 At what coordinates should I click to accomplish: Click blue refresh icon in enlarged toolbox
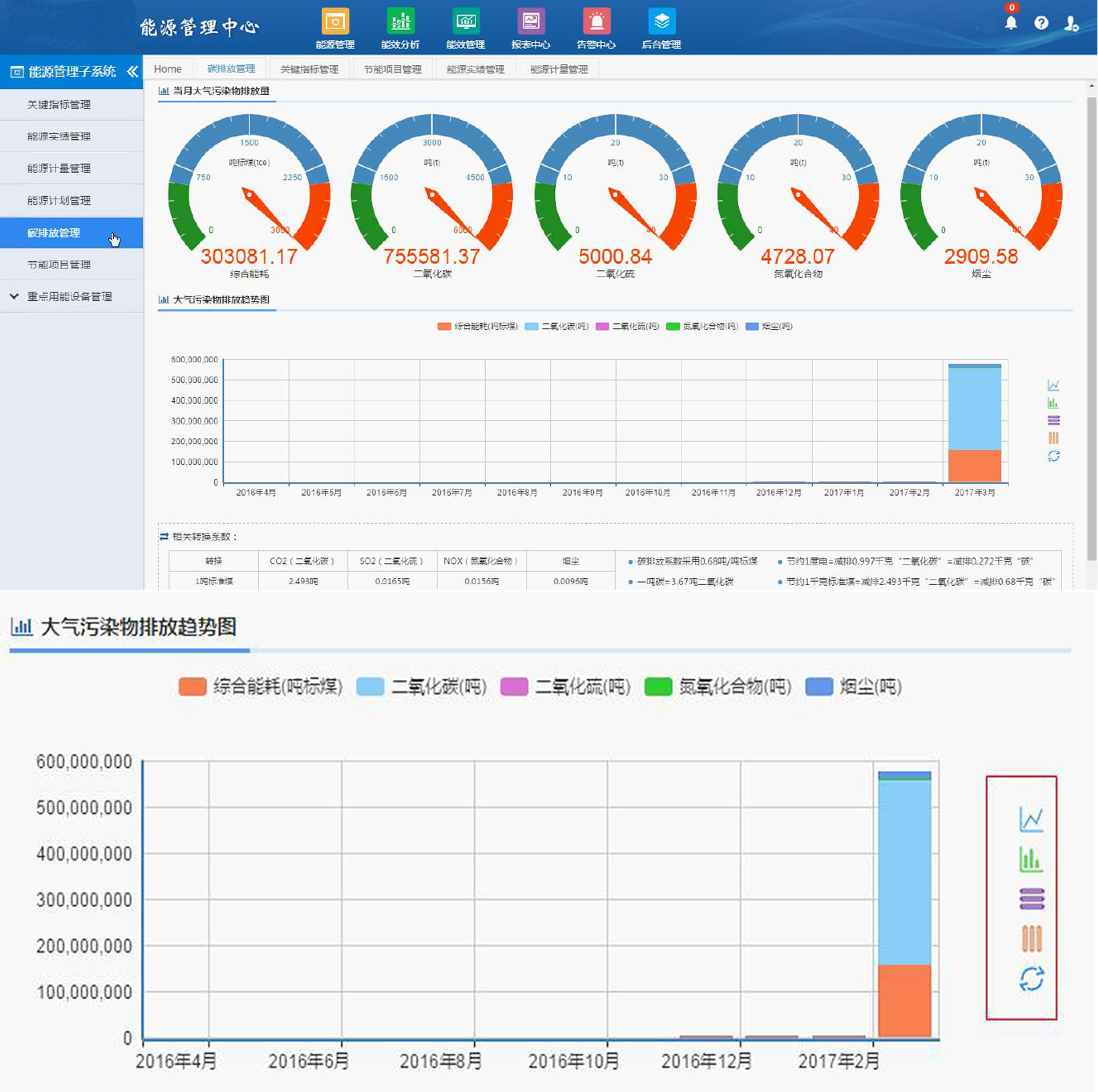coord(1032,979)
